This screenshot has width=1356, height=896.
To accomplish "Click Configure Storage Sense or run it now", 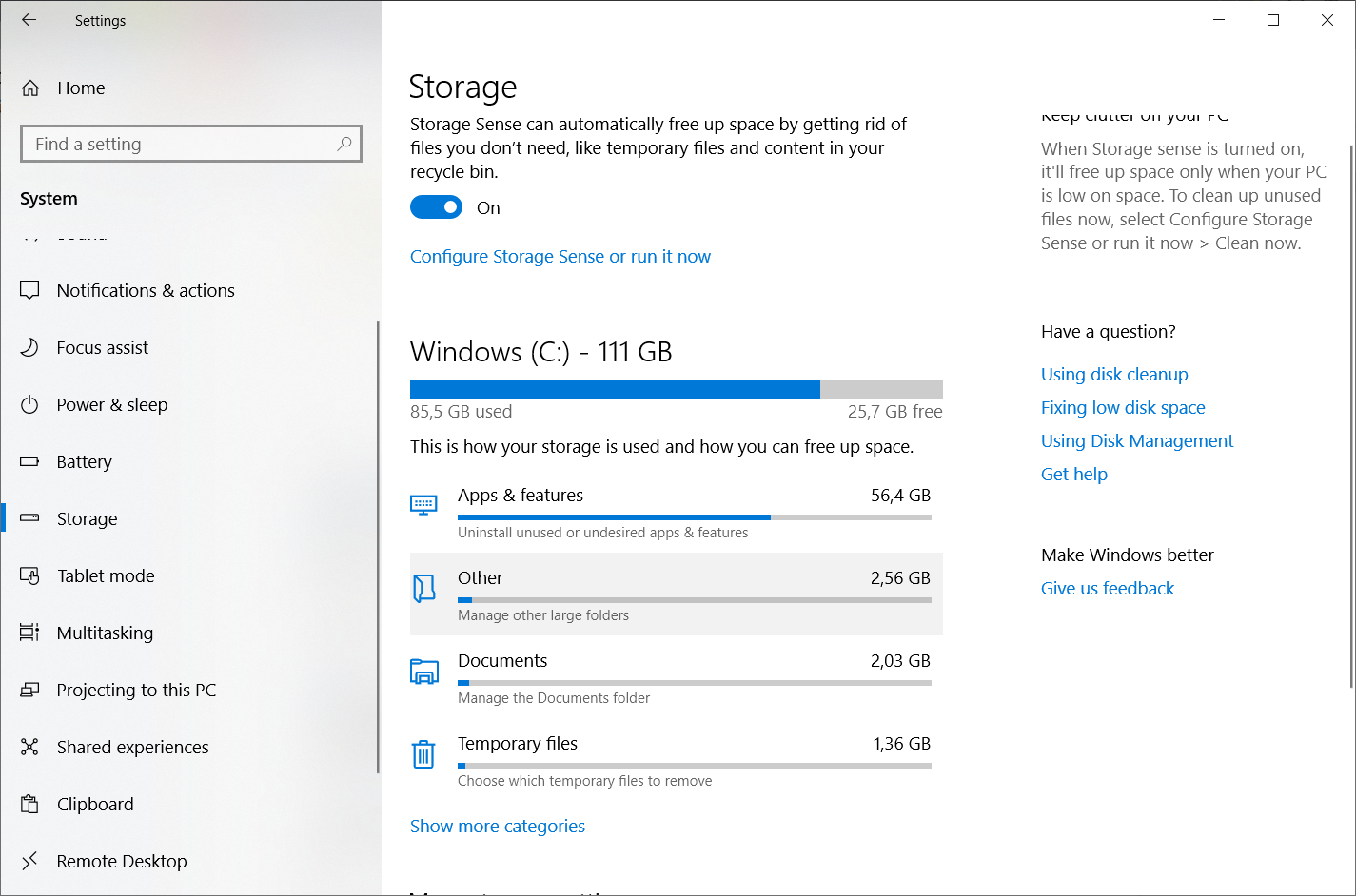I will coord(560,257).
